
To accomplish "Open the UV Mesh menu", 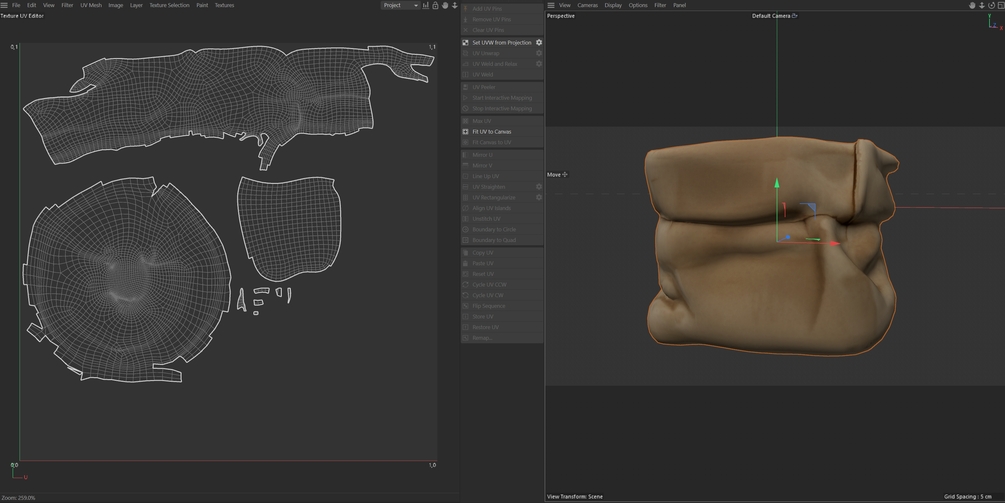I will [x=91, y=5].
